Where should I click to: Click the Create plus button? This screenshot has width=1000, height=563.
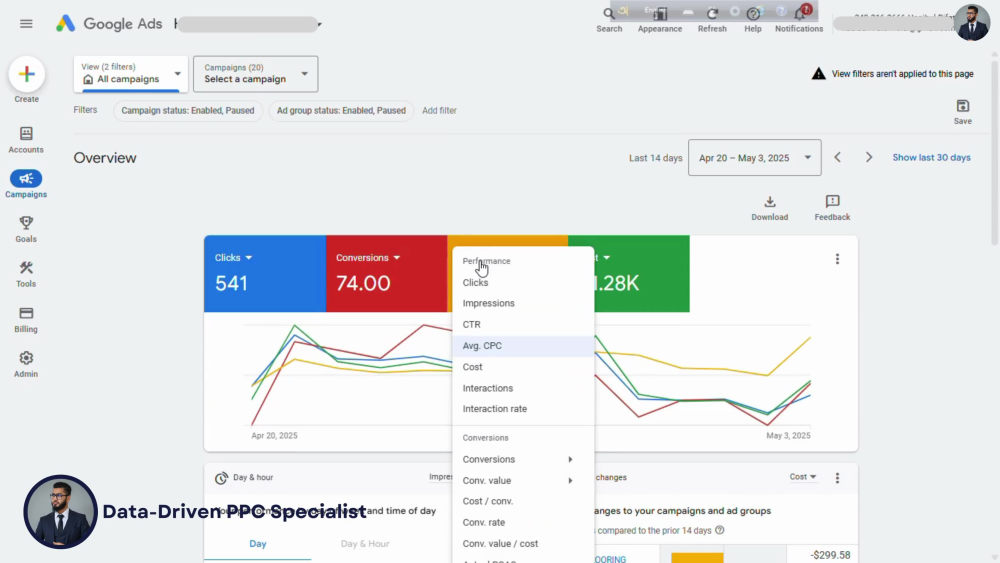click(x=26, y=74)
